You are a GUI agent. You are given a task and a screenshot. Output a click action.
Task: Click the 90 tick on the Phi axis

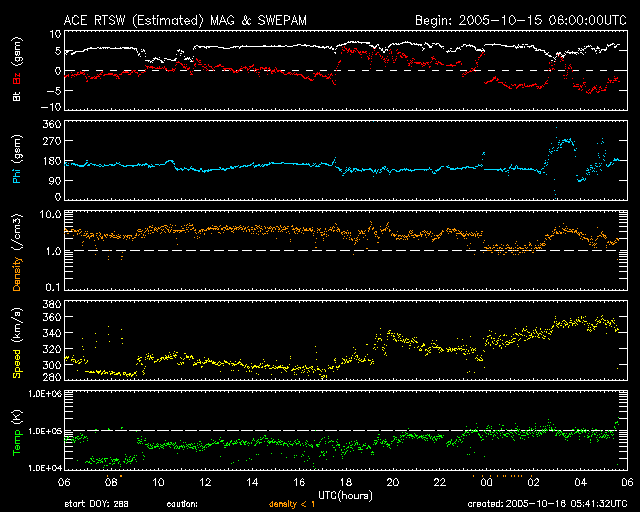coord(55,181)
